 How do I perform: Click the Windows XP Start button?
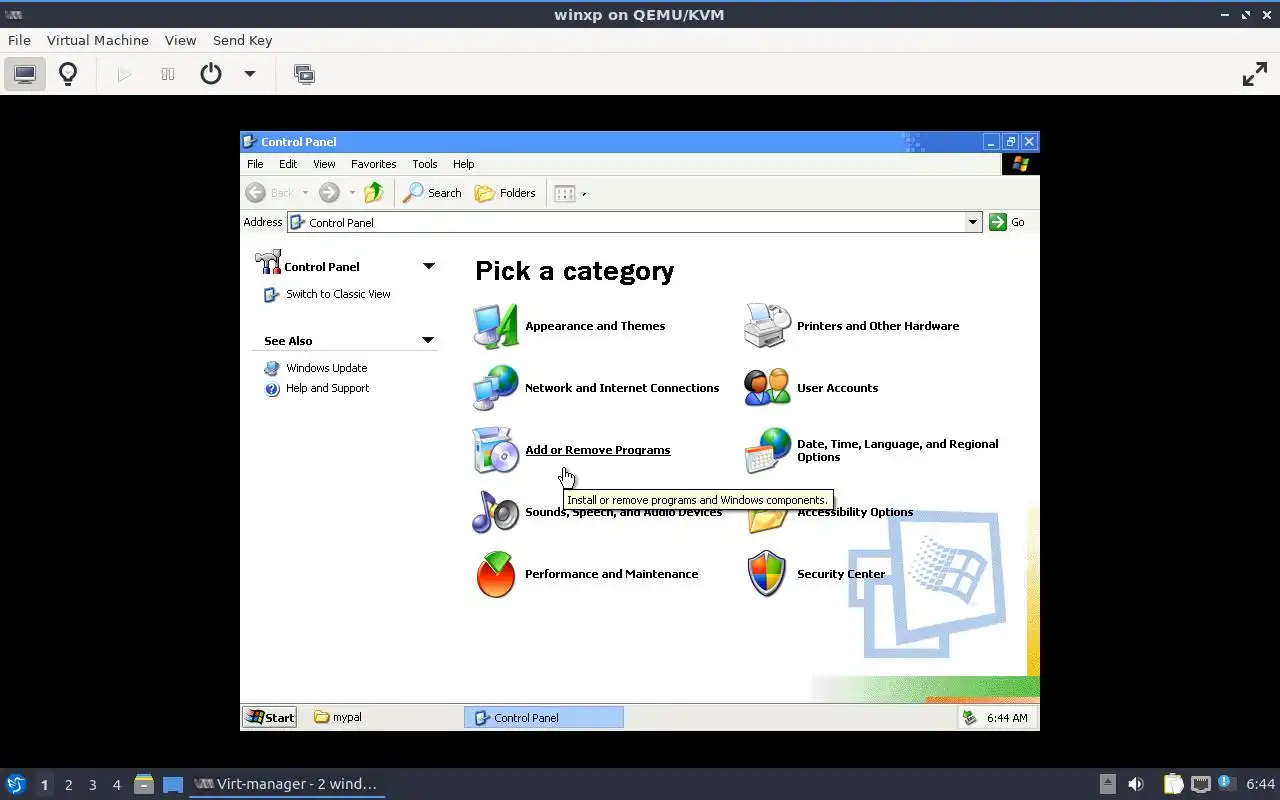tap(270, 717)
